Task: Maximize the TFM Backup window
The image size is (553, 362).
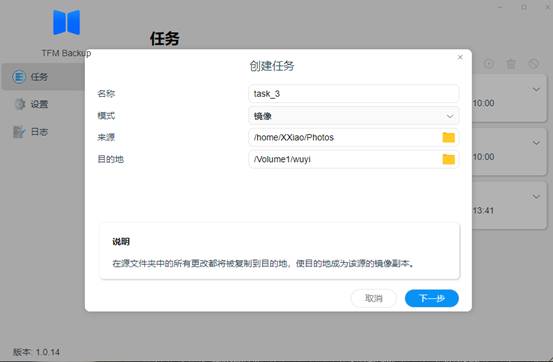Action: point(524,7)
